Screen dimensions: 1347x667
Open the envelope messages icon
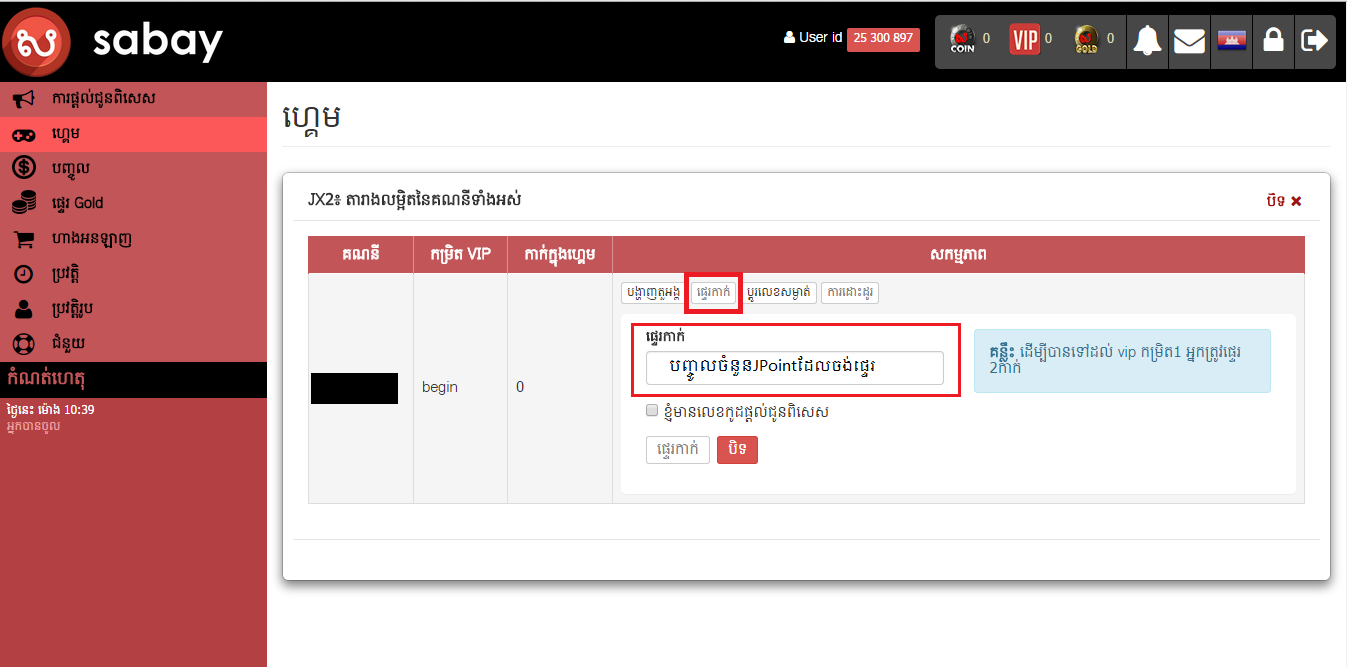1189,41
